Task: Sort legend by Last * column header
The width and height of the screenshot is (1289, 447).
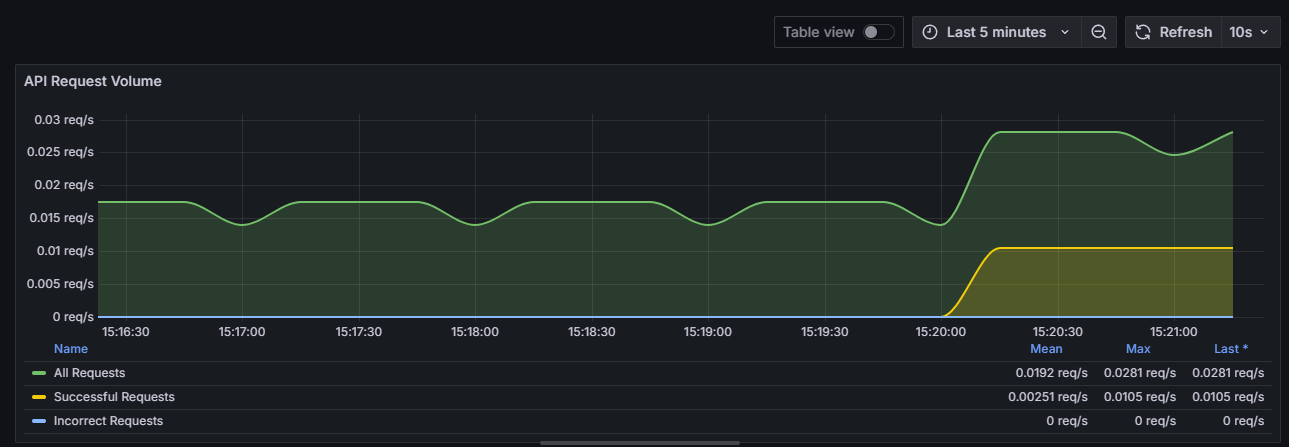Action: 1230,349
